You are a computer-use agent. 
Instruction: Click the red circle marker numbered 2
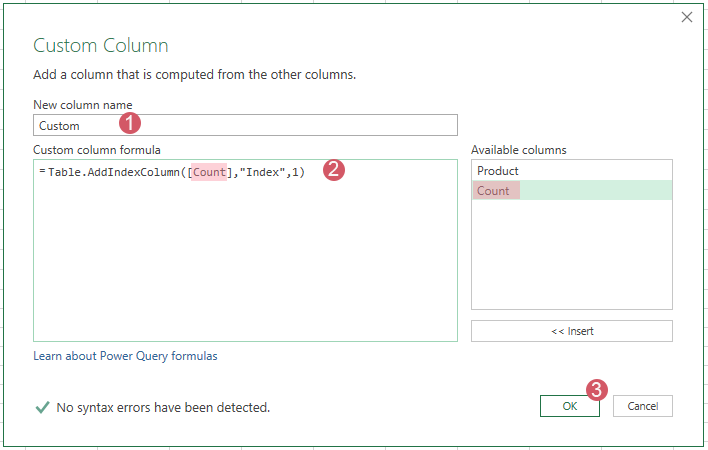point(335,170)
